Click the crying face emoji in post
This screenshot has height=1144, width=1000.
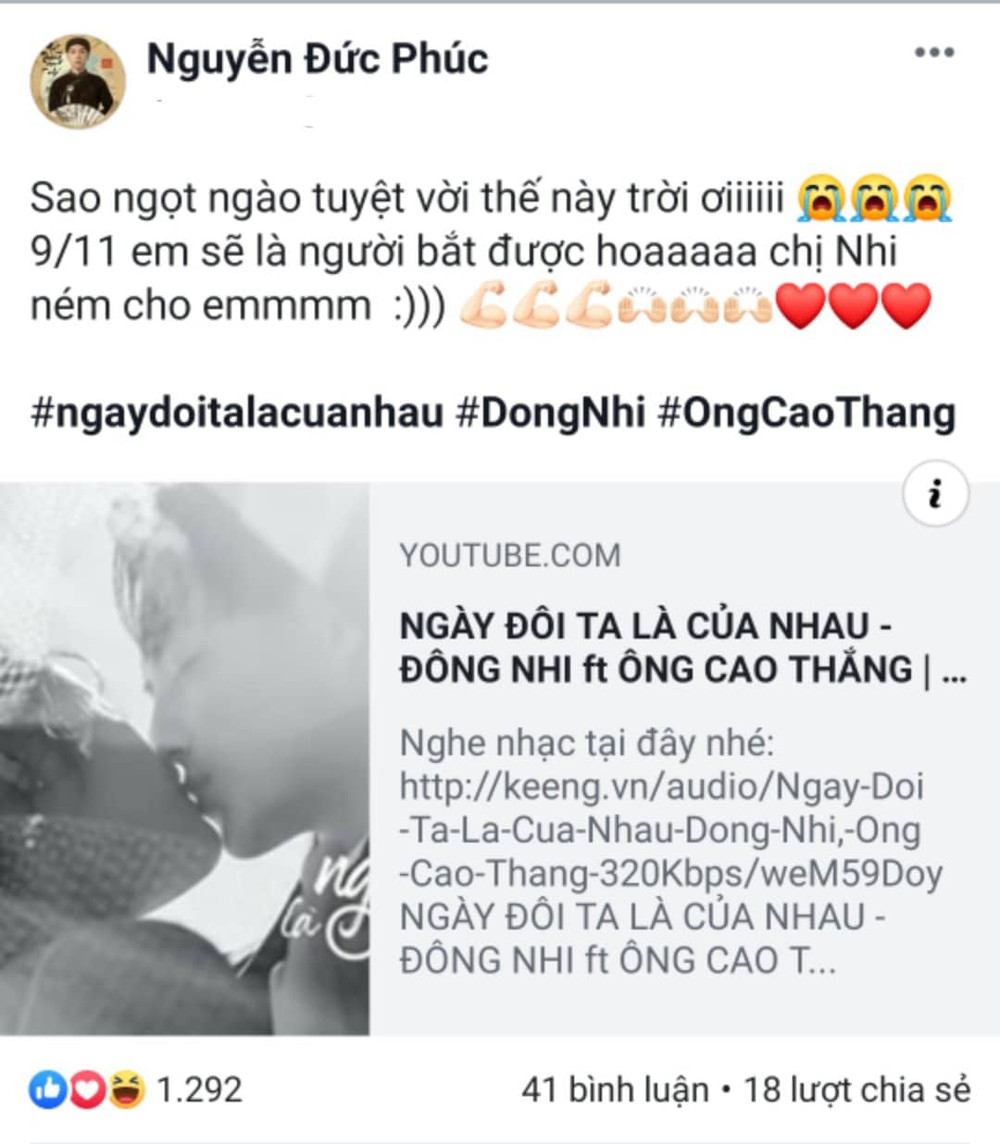click(x=875, y=198)
